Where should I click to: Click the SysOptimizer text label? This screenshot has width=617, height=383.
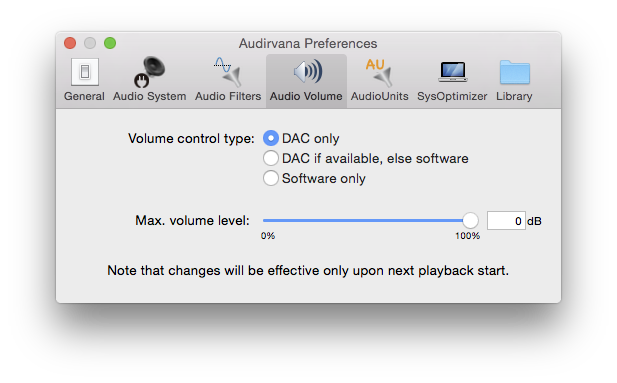coord(452,96)
